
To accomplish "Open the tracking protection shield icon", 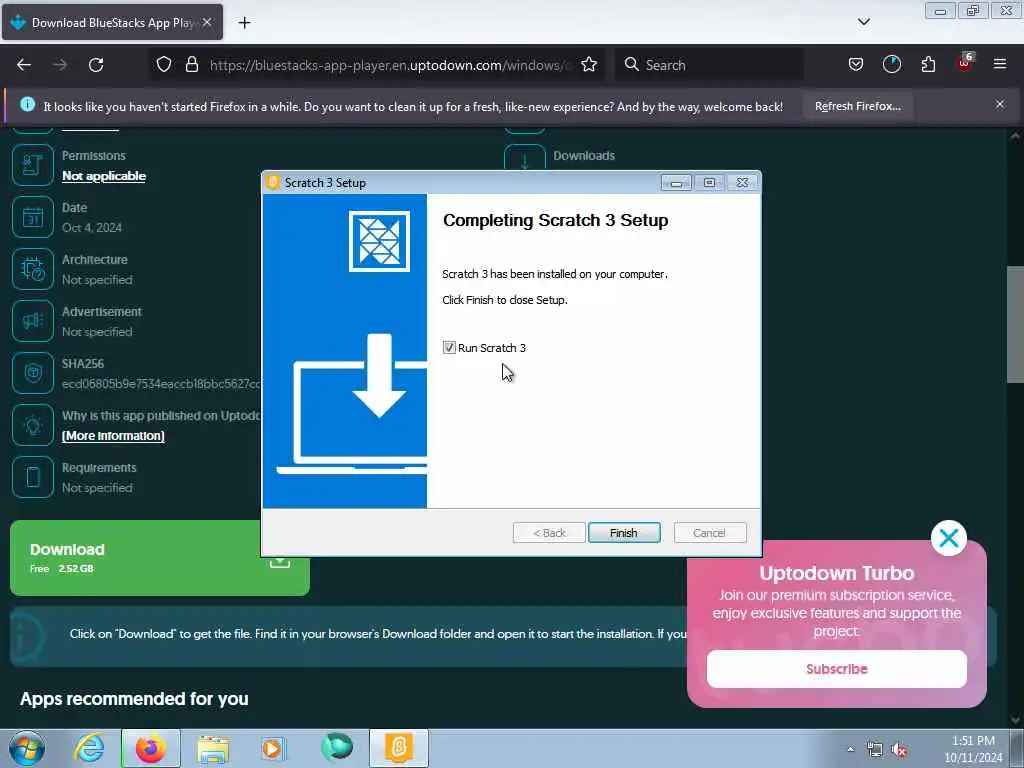I will pos(164,64).
